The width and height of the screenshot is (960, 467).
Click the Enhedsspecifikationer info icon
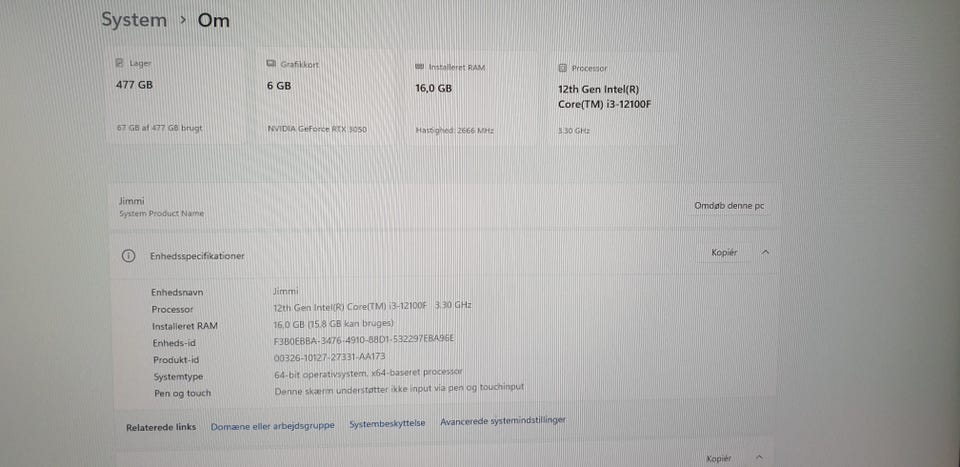tap(128, 256)
